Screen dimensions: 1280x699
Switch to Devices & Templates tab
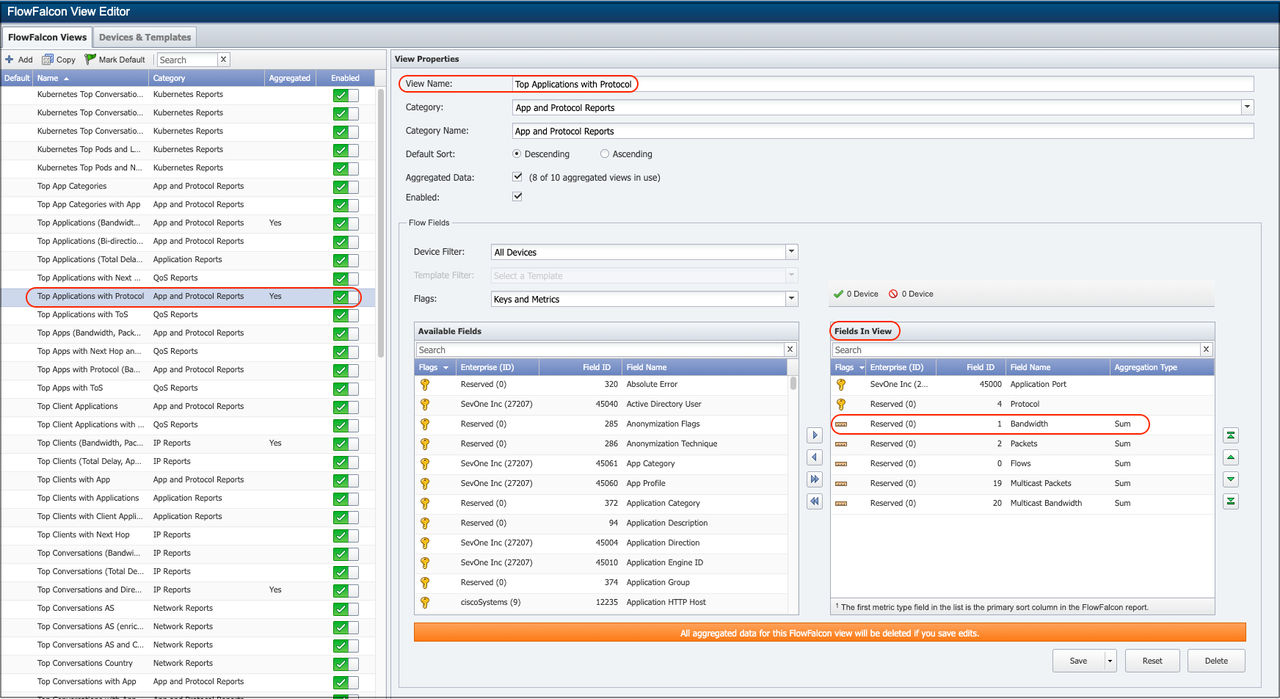pyautogui.click(x=145, y=37)
